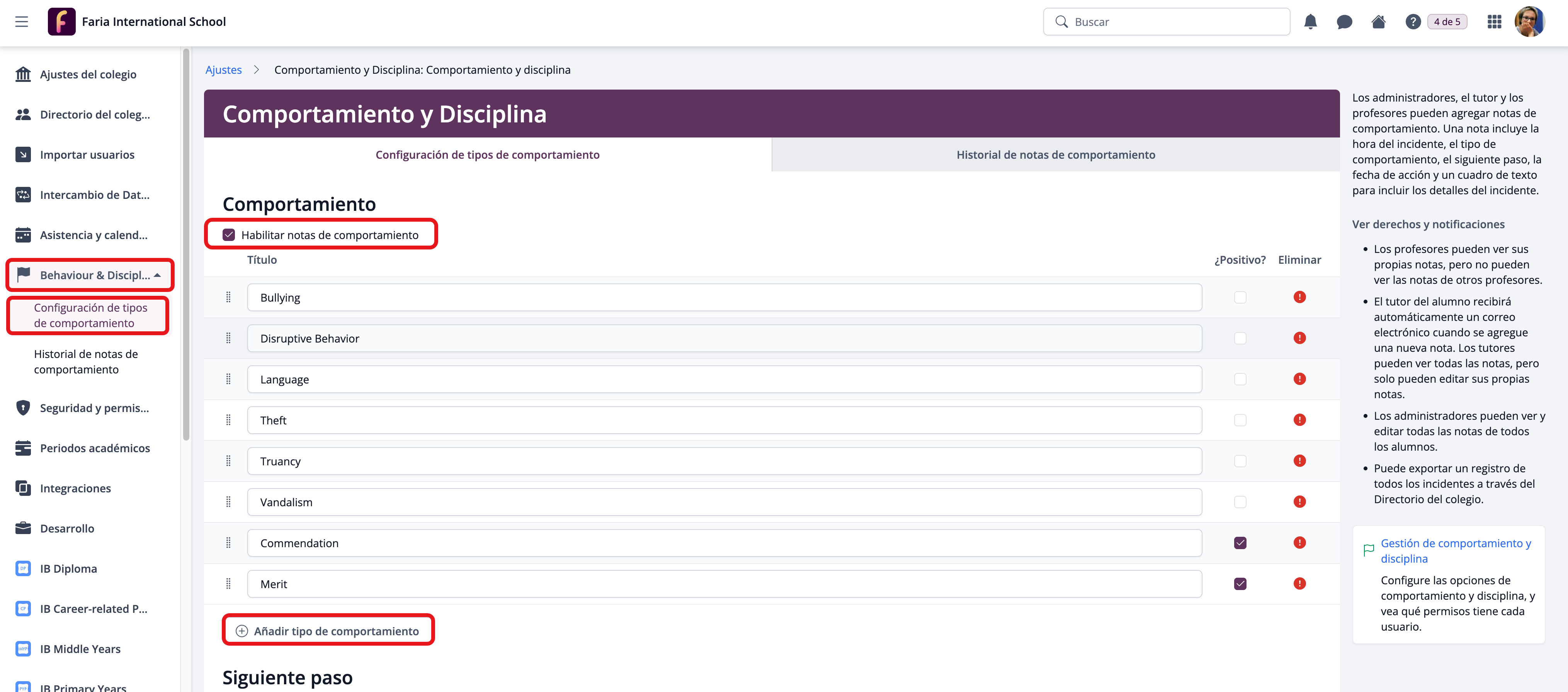The height and width of the screenshot is (692, 1568).
Task: Click Añadir tipo de comportamiento button
Action: click(x=328, y=631)
